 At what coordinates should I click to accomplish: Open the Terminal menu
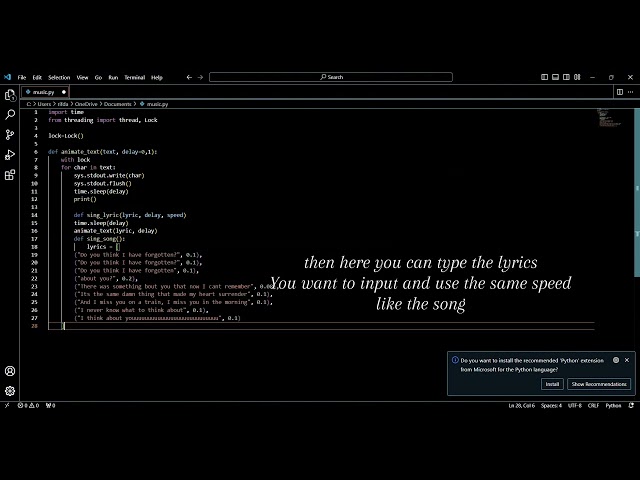pyautogui.click(x=135, y=77)
